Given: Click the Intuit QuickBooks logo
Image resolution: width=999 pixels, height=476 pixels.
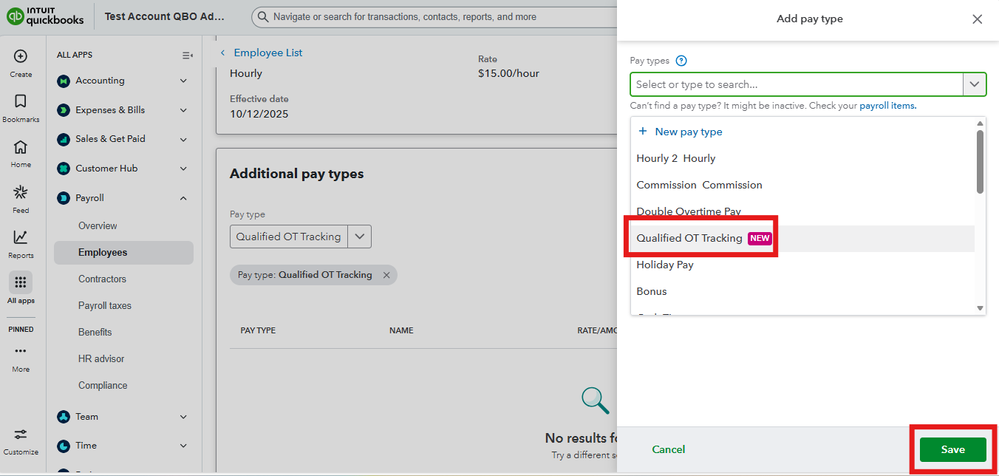Looking at the screenshot, I should pos(45,17).
